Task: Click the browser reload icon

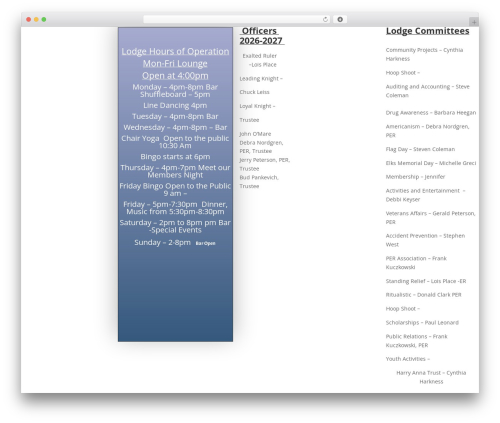Action: 325,20
